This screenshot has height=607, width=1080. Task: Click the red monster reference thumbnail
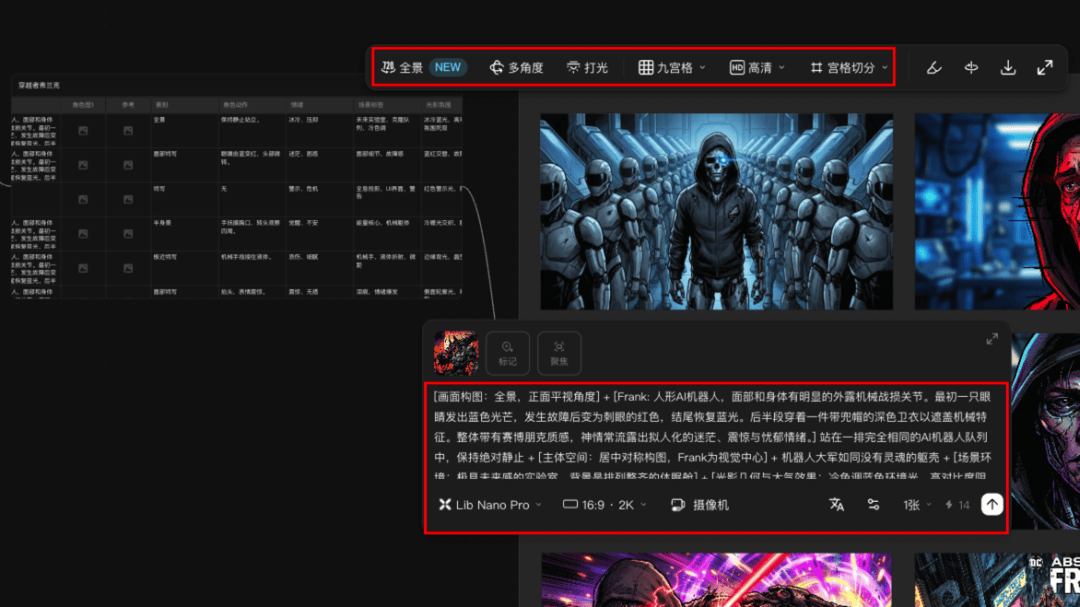(x=456, y=353)
